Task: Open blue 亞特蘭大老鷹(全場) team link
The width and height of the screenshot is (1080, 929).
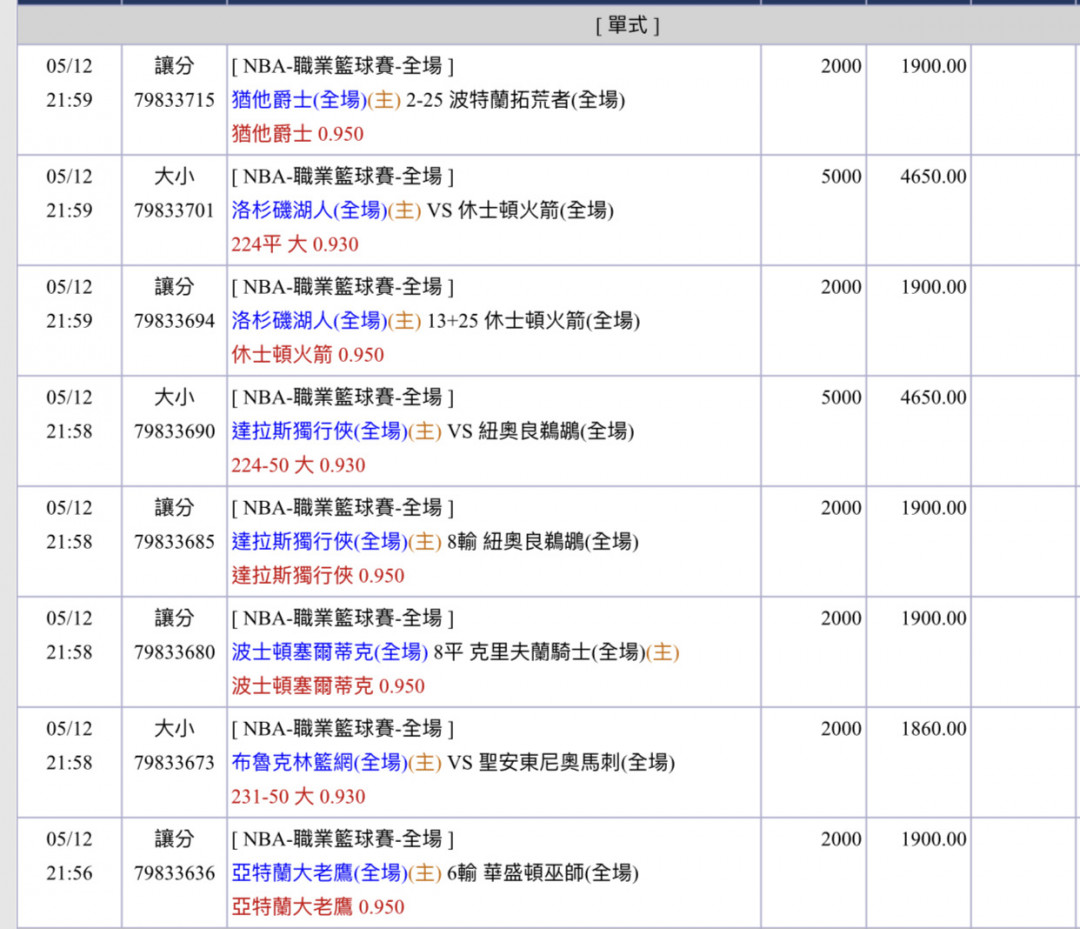Action: click(x=319, y=873)
